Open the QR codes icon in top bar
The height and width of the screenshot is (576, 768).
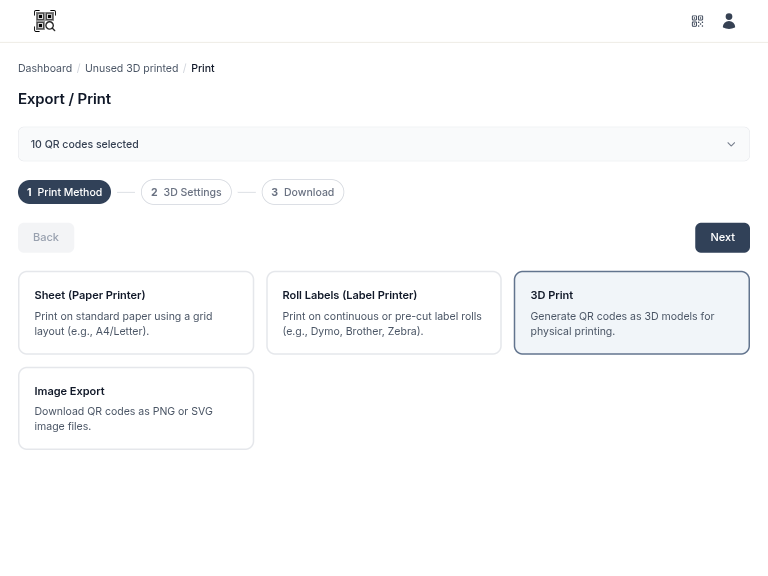point(697,21)
